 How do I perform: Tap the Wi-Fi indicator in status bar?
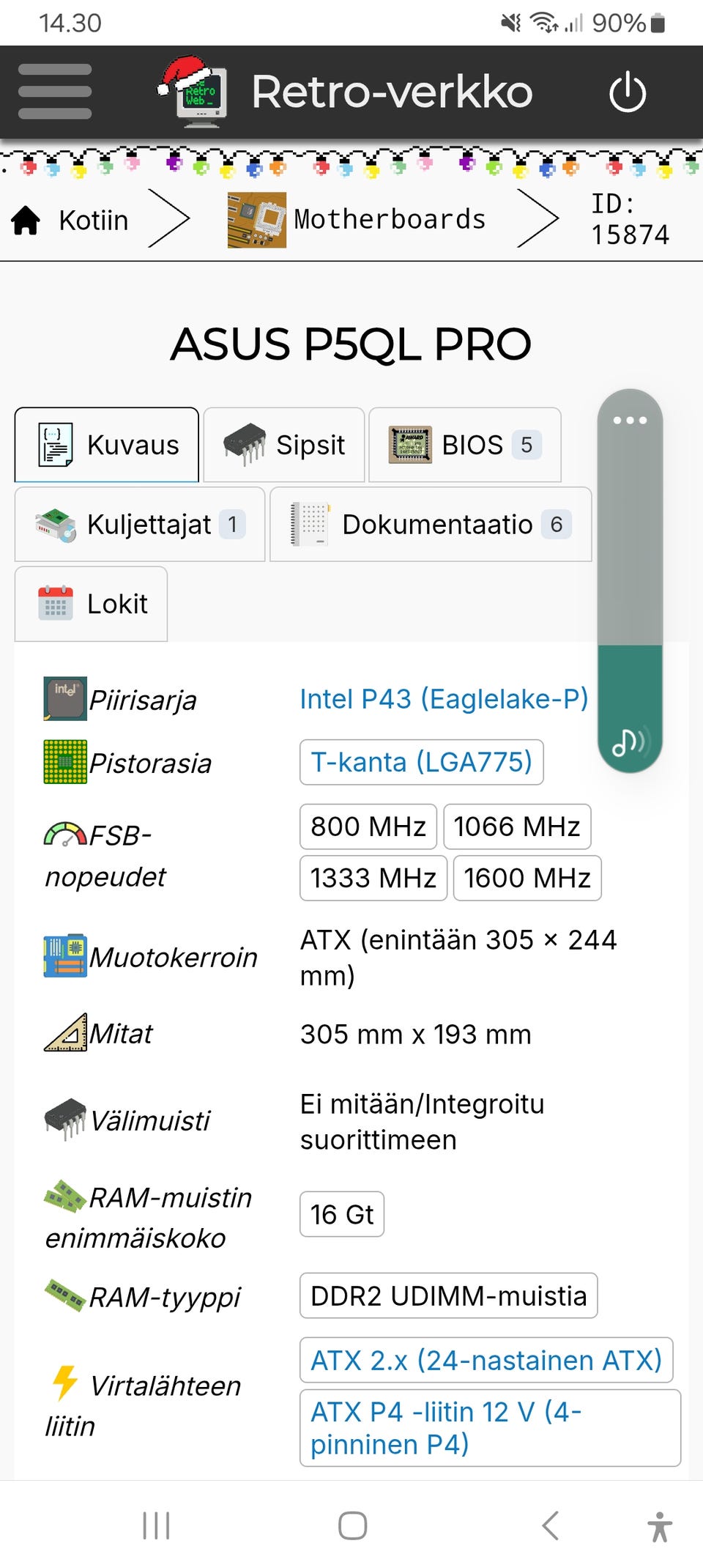pos(544,23)
